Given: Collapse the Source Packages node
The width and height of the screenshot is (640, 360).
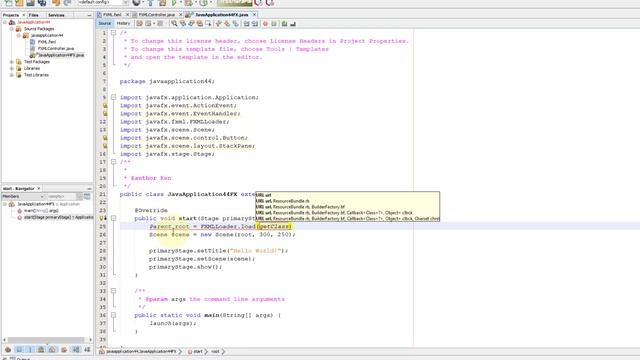Looking at the screenshot, I should [12, 29].
